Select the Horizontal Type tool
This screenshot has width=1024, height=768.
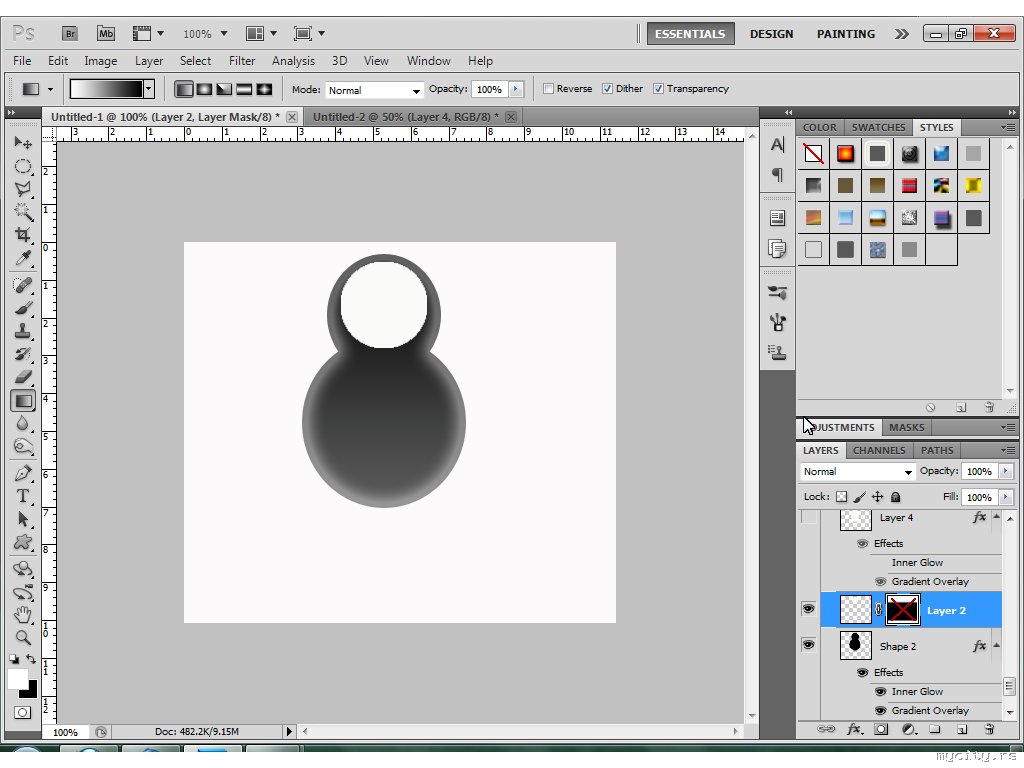click(22, 496)
